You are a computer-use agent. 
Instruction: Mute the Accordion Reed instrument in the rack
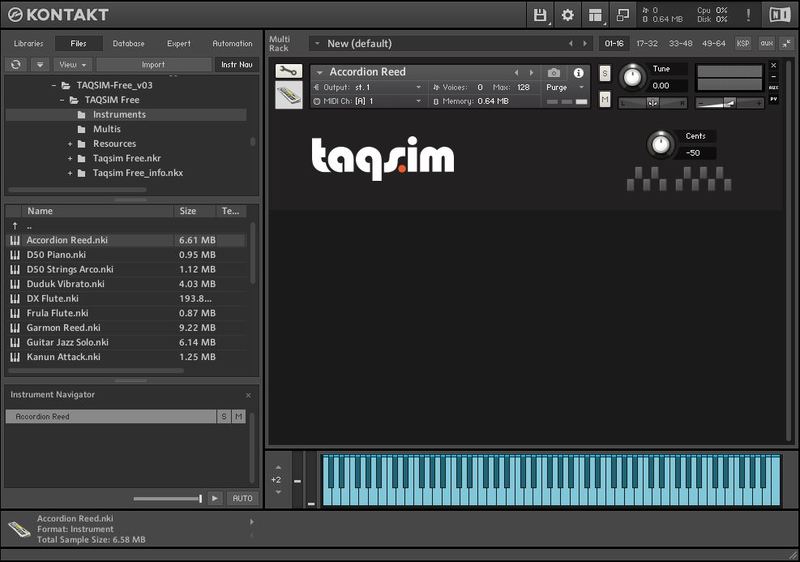pyautogui.click(x=605, y=98)
